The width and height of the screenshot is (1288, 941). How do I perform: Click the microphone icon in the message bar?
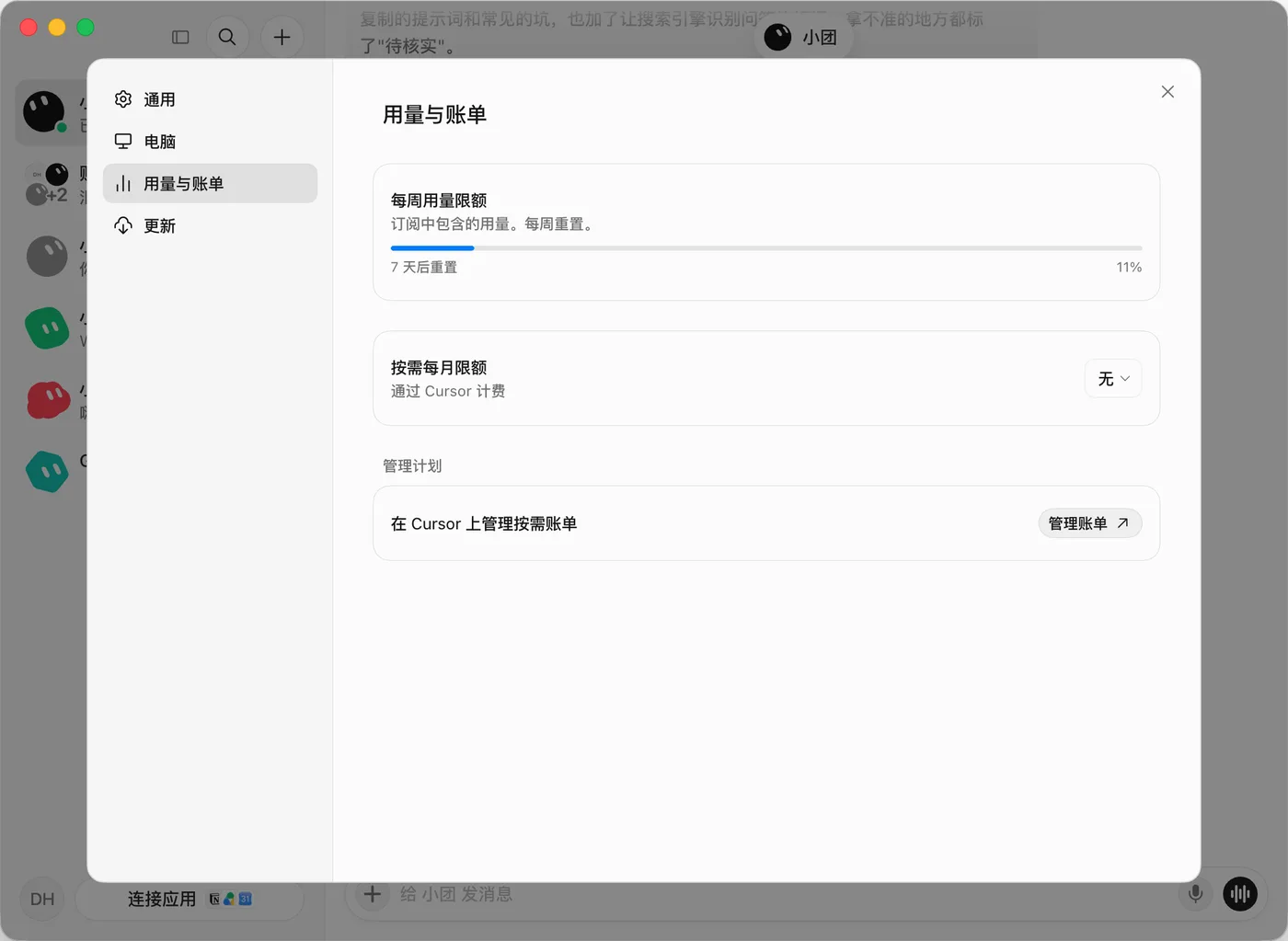coord(1195,894)
